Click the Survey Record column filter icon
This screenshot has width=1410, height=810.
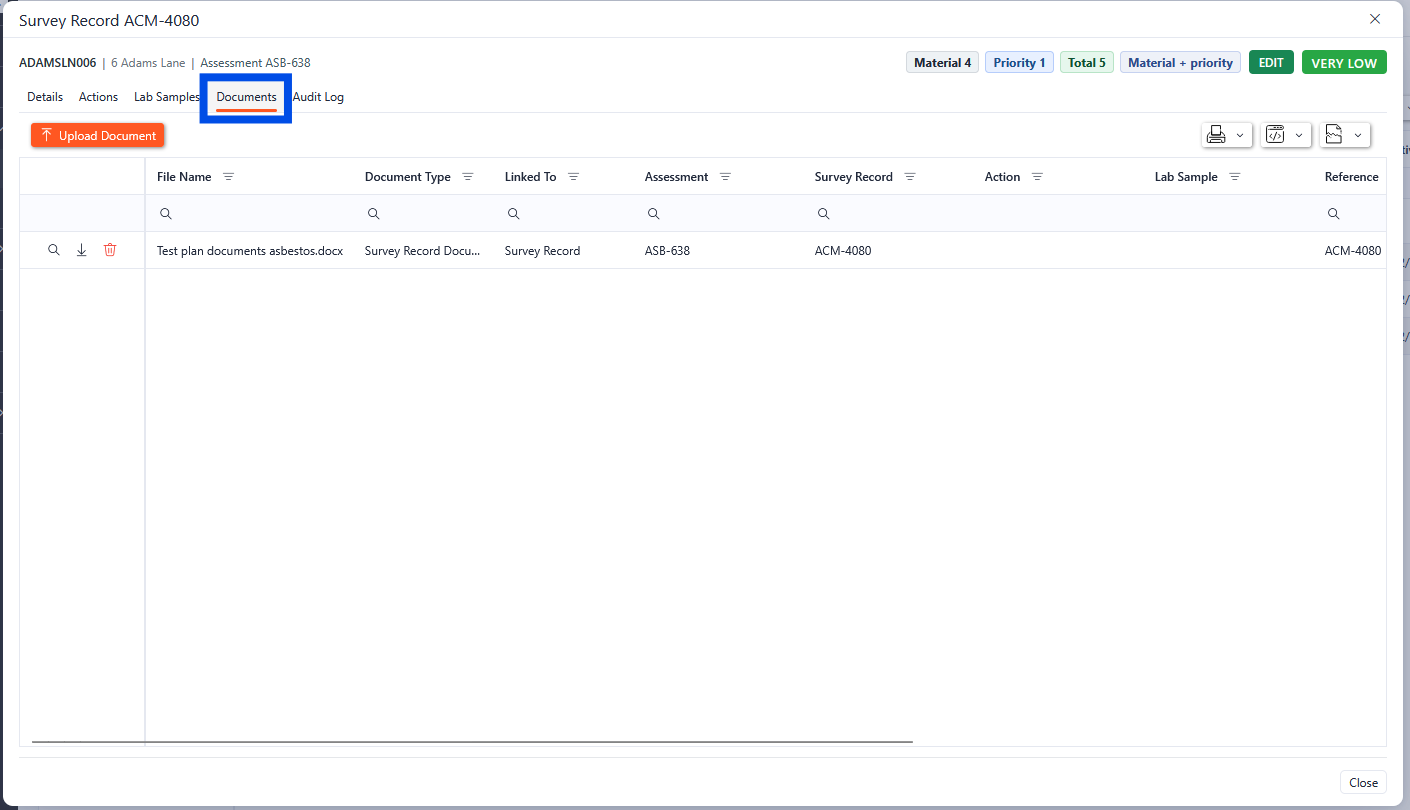pos(910,177)
